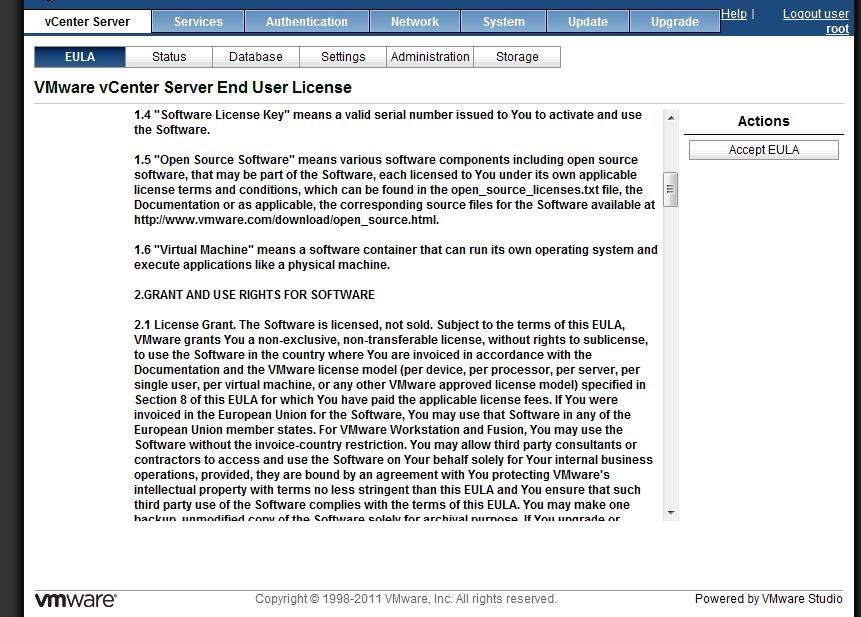Open the Update tab
The width and height of the screenshot is (861, 617).
point(588,22)
